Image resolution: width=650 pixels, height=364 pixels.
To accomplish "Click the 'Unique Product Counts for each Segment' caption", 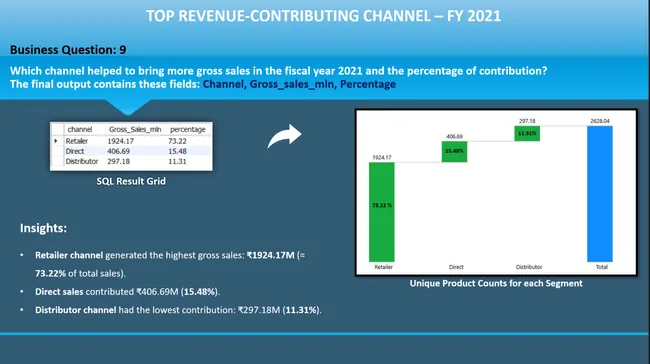I will 496,283.
